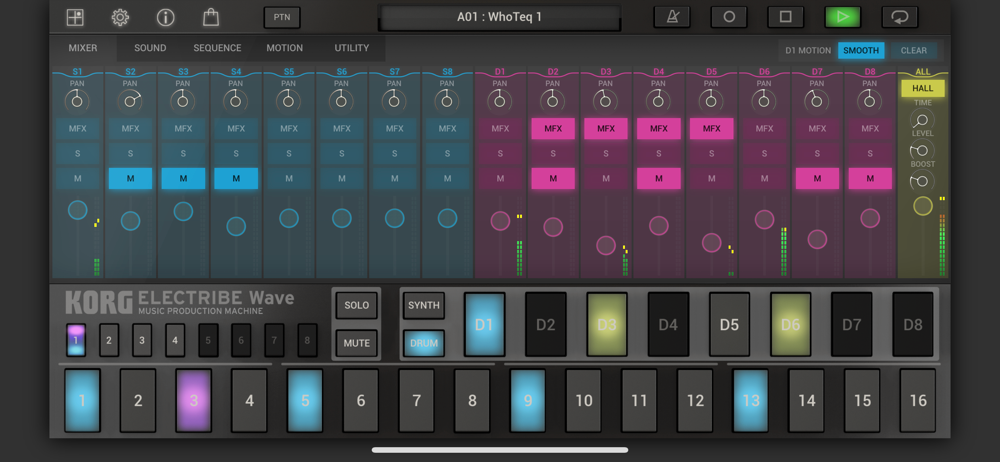Tap step pad 7 in the sequencer
The image size is (1000, 462).
coord(416,401)
